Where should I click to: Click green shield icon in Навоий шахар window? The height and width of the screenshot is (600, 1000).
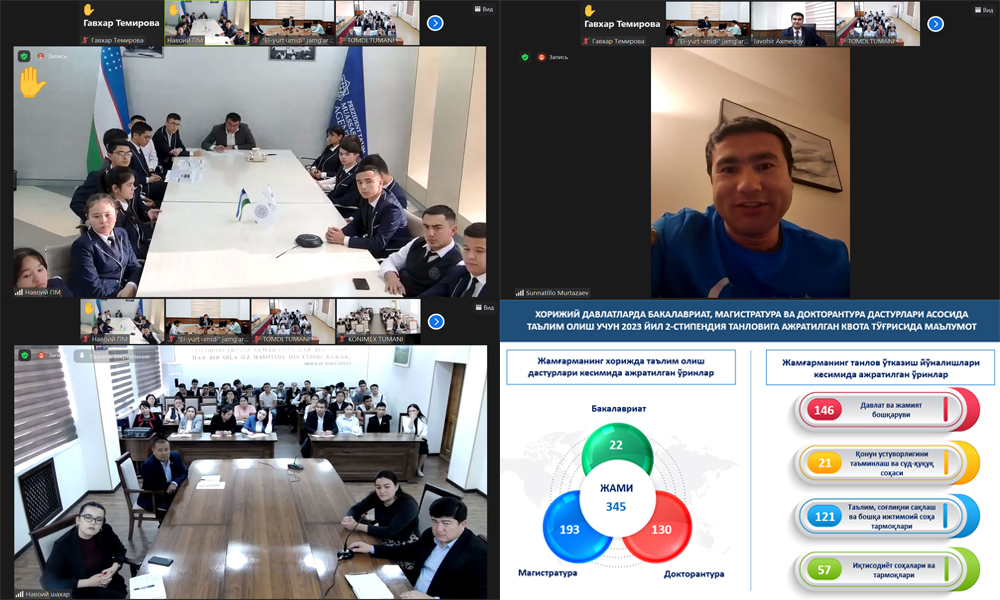pos(24,355)
